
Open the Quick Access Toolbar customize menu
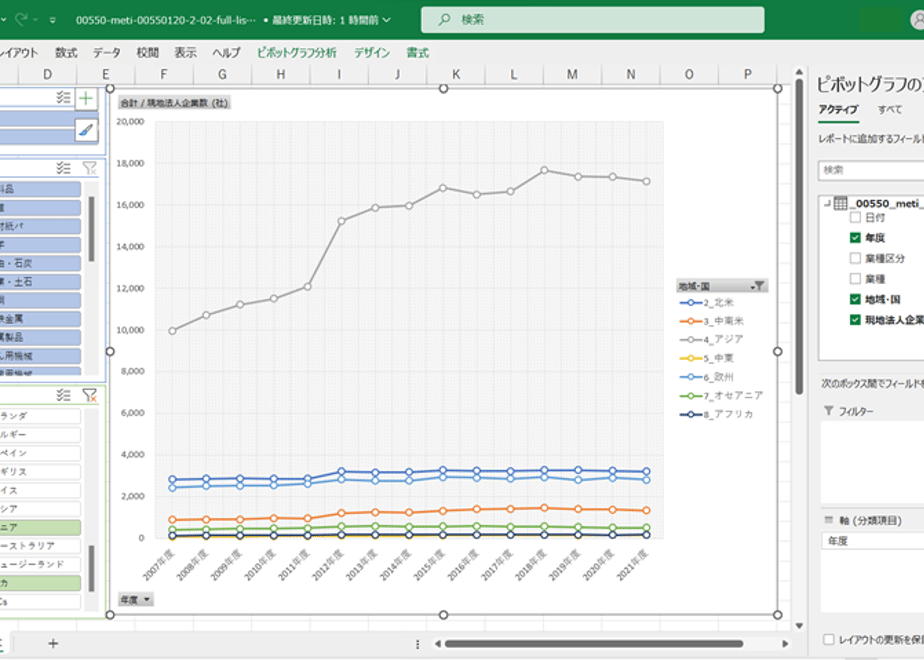(52, 20)
